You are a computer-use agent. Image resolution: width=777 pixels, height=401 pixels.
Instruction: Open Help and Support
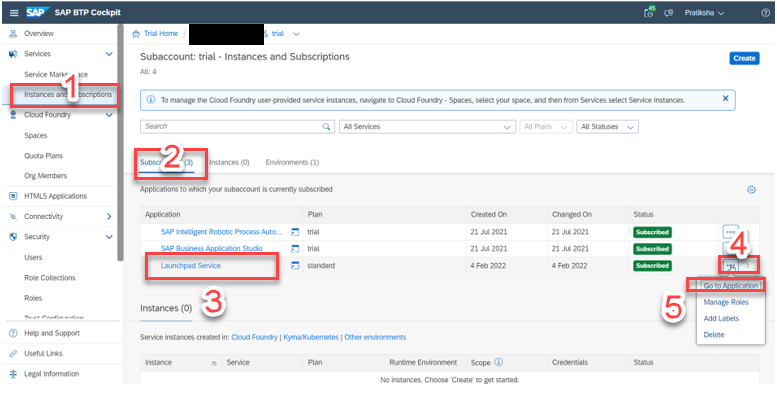point(52,333)
